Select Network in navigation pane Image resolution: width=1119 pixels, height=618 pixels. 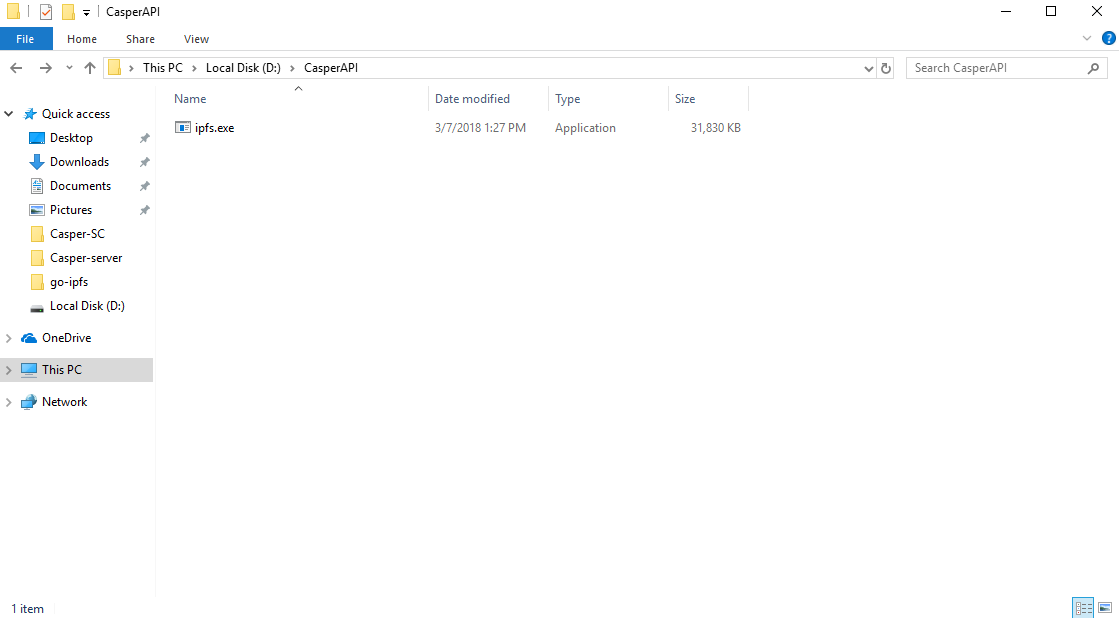pyautogui.click(x=64, y=402)
